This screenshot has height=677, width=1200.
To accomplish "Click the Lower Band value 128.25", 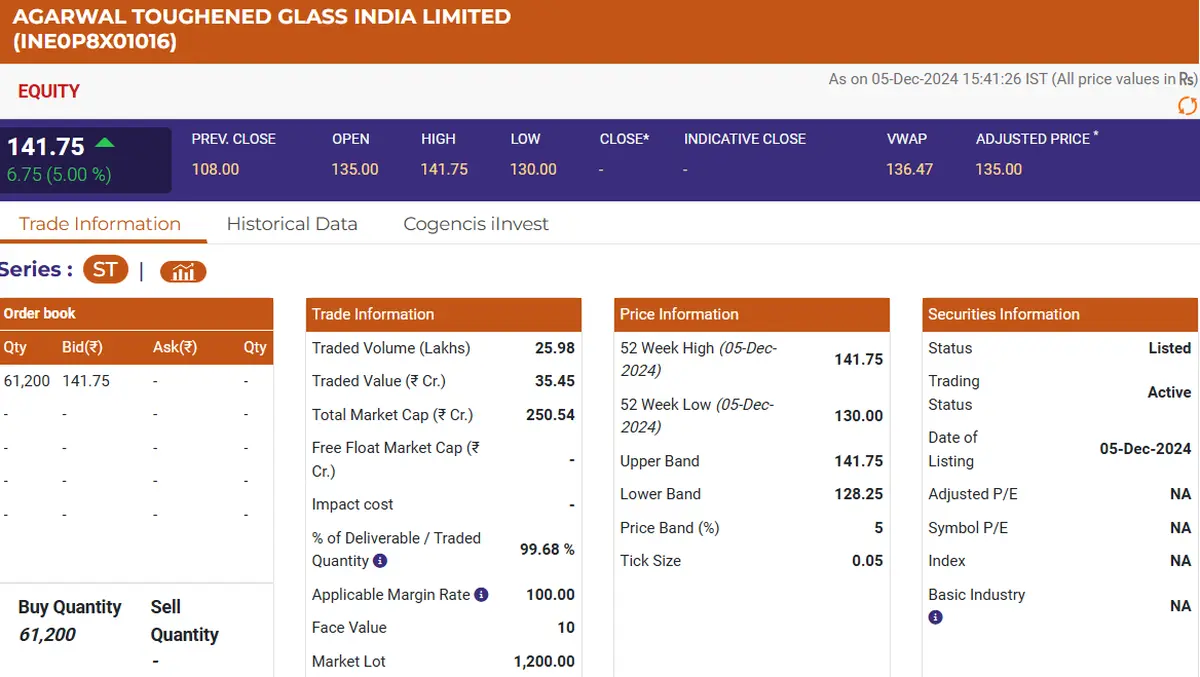I will pyautogui.click(x=859, y=494).
